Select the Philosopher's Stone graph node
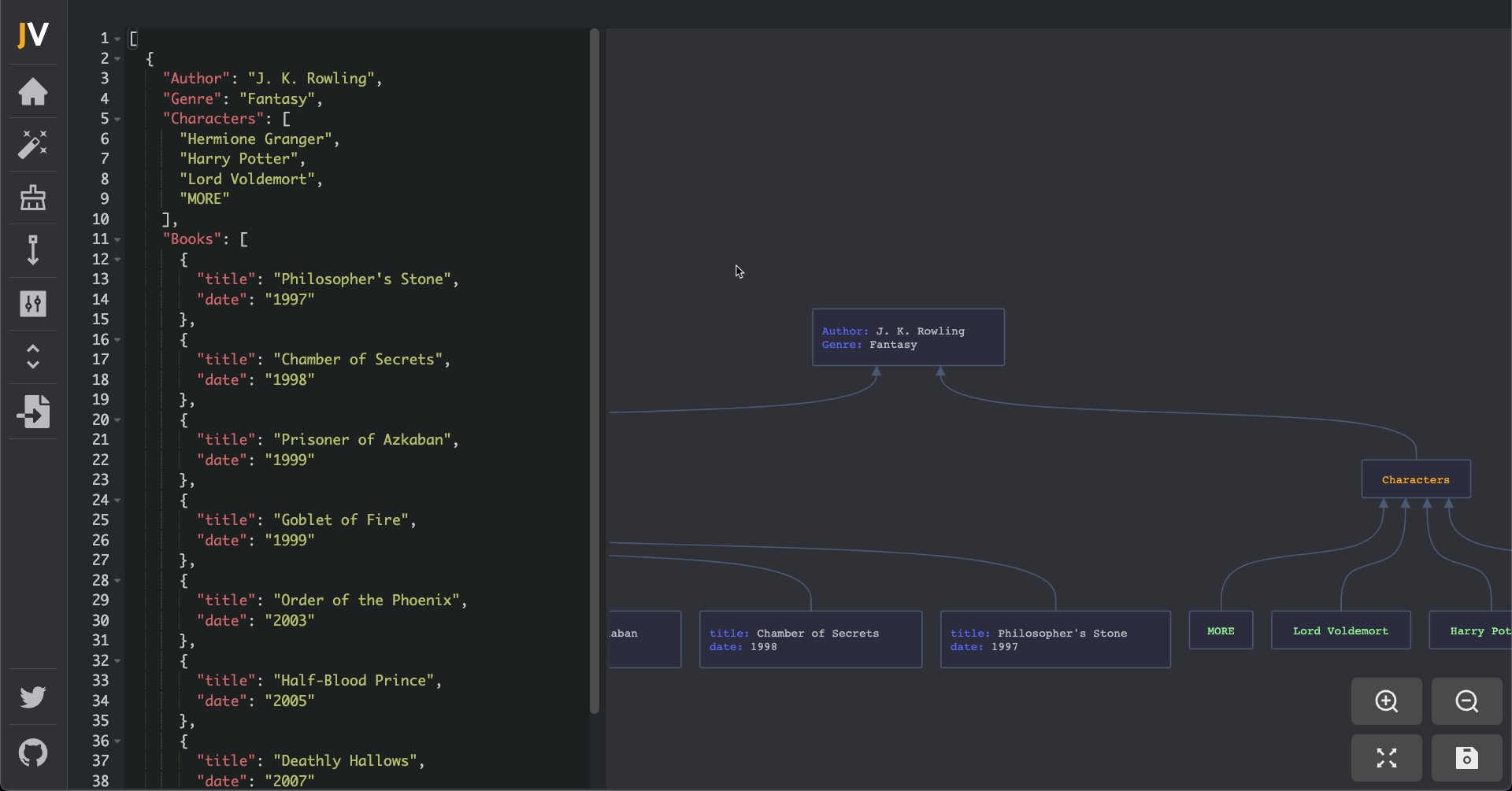The width and height of the screenshot is (1512, 791). 1055,639
